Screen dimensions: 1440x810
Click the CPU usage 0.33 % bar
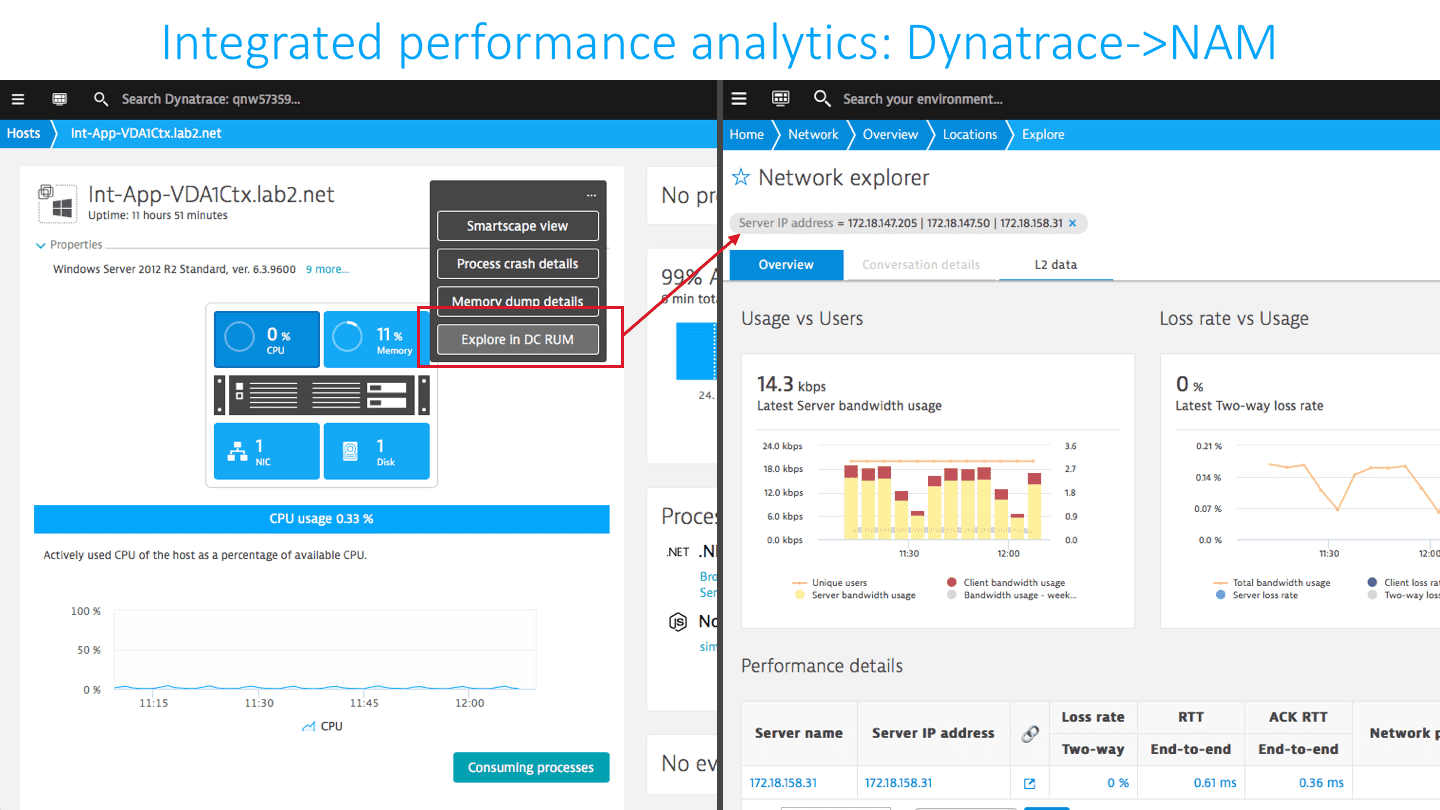coord(321,519)
